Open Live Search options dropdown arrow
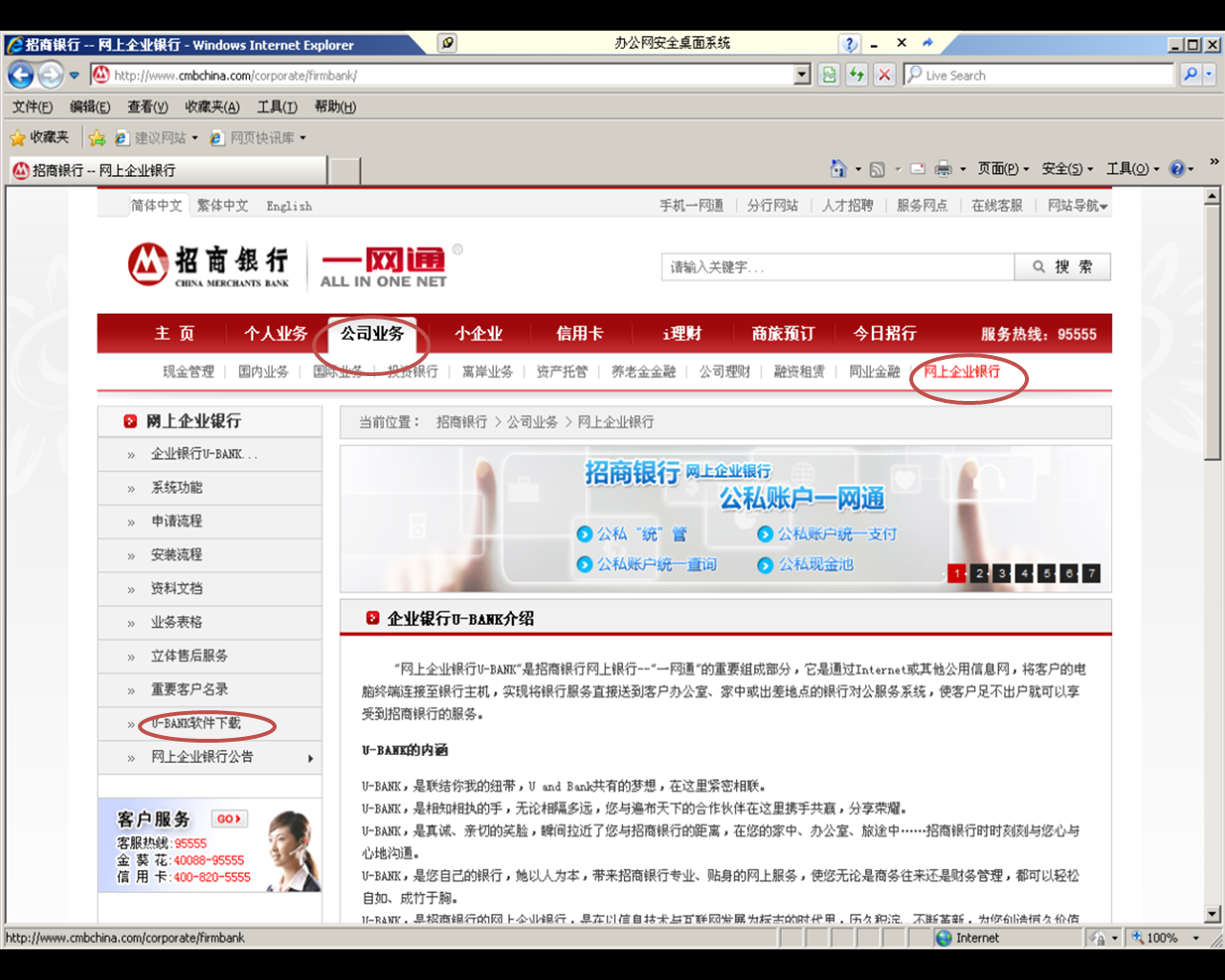This screenshot has height=980, width=1225. pos(1210,75)
